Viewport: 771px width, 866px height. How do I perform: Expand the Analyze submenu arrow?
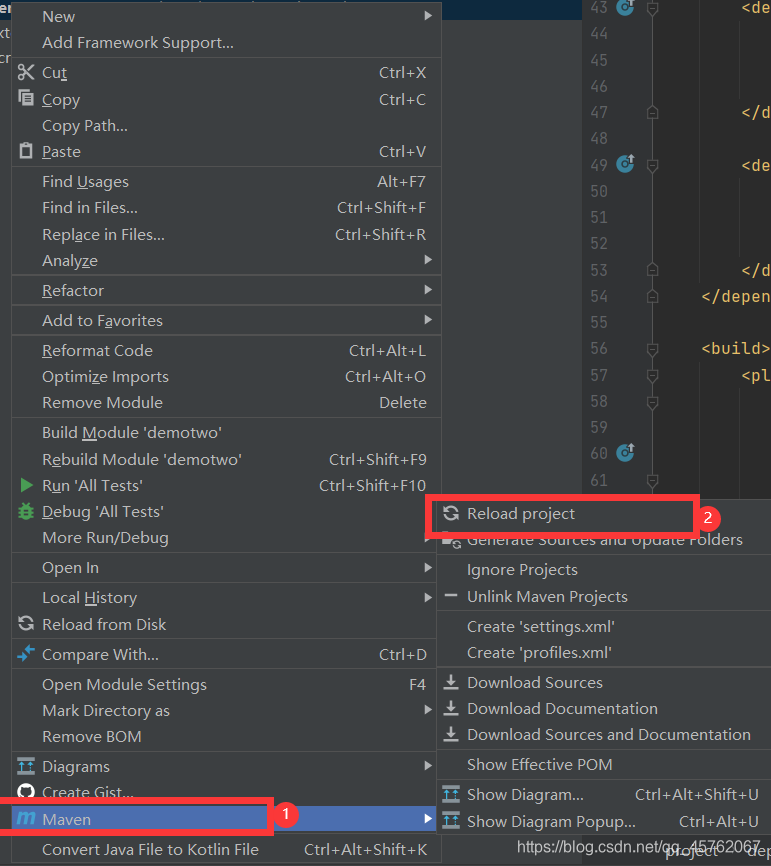click(428, 260)
